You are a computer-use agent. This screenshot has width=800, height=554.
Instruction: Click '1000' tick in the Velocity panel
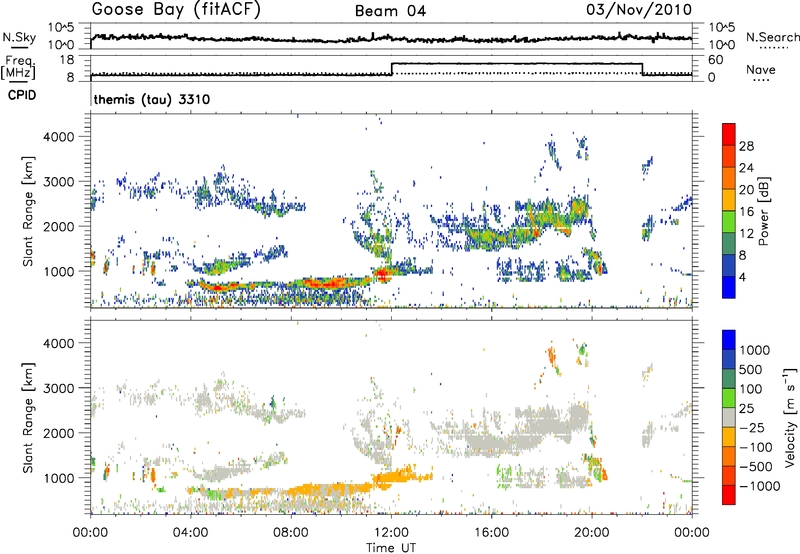pyautogui.click(x=58, y=478)
